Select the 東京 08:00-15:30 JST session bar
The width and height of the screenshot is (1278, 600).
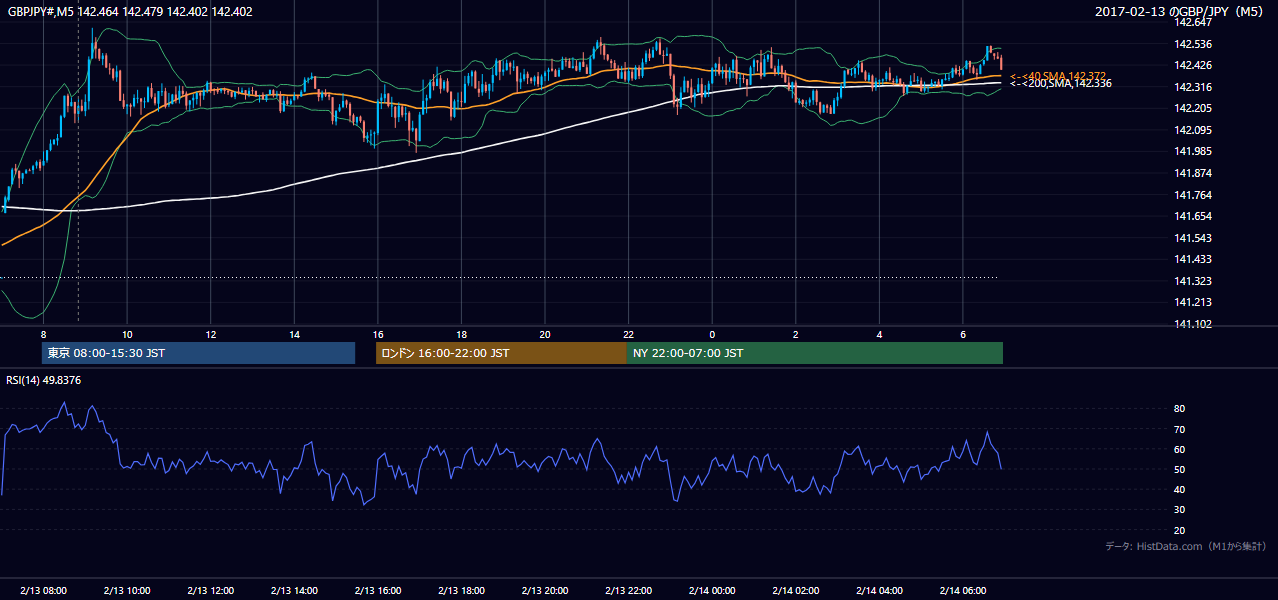(x=198, y=353)
